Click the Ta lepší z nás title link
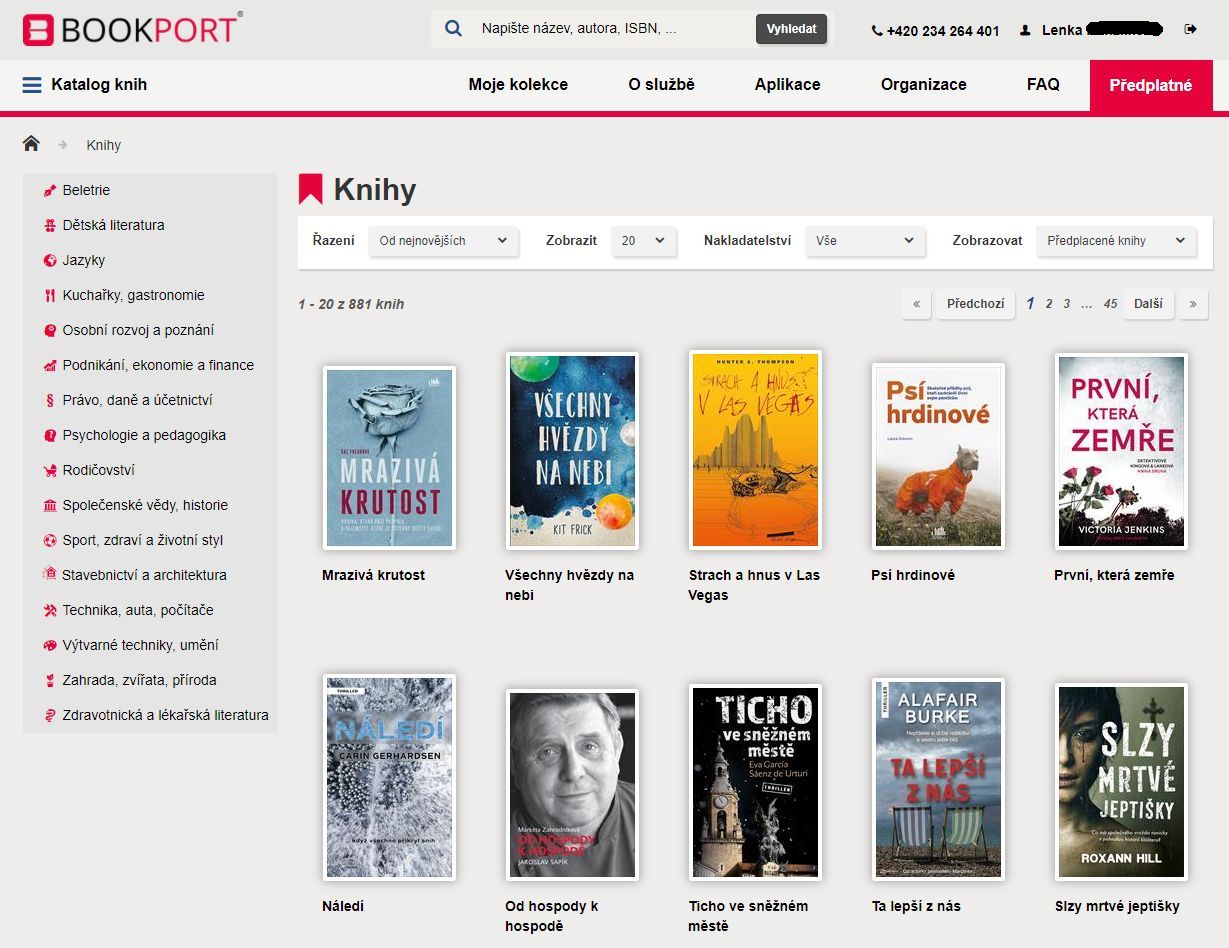The image size is (1229, 948). coord(916,906)
